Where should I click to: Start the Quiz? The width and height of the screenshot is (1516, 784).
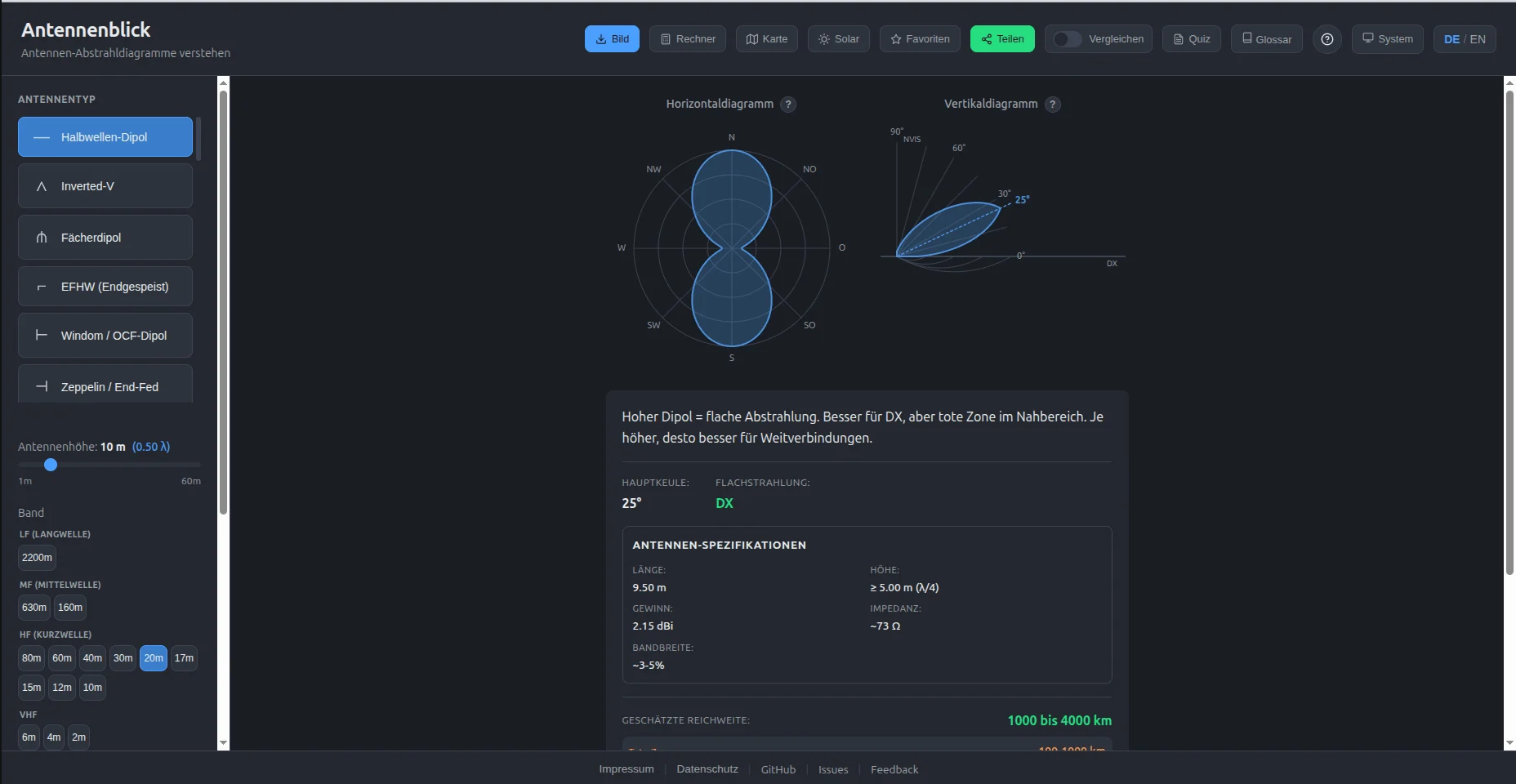click(1191, 38)
